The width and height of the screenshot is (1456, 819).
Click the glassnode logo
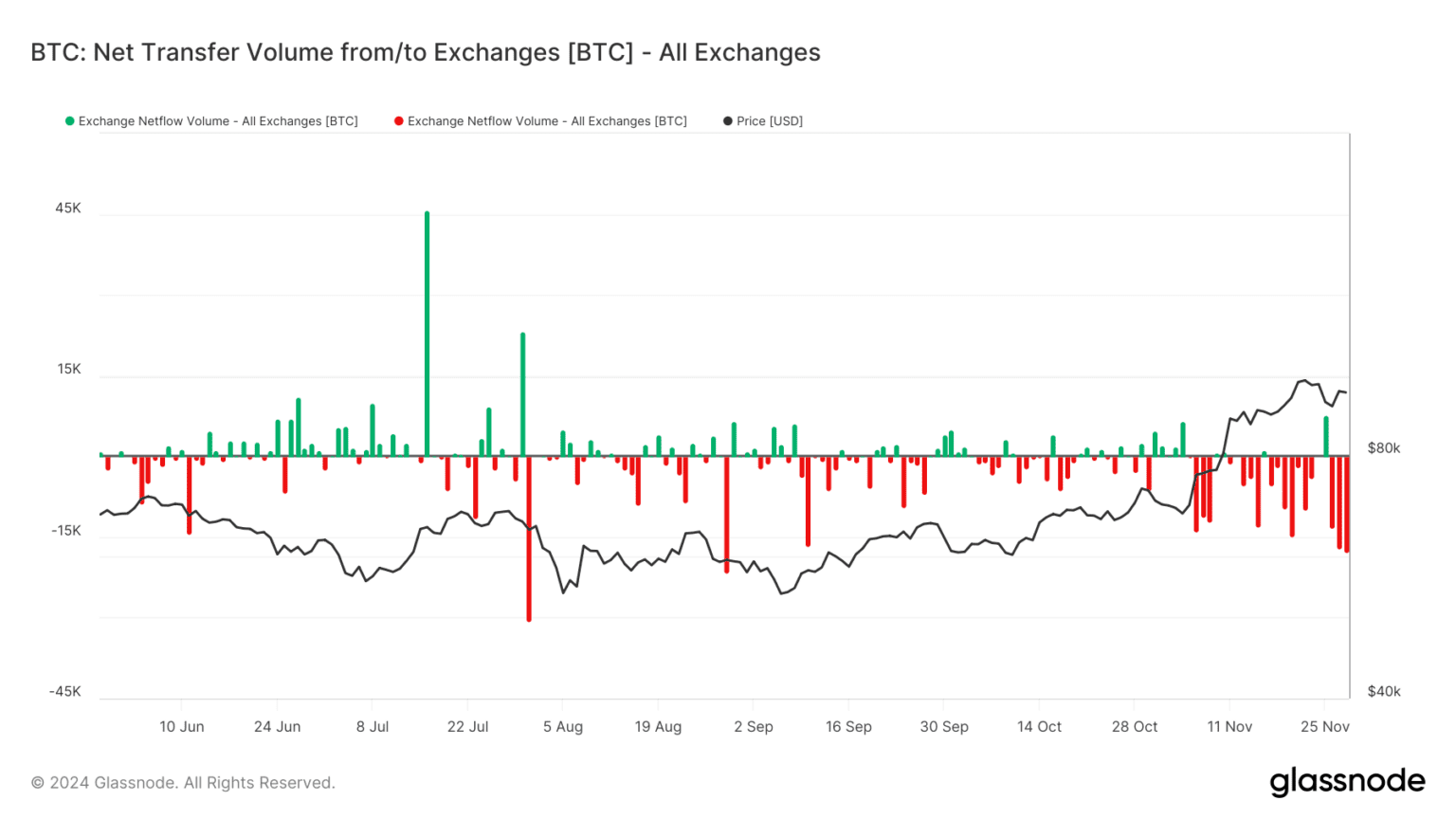tap(1347, 782)
